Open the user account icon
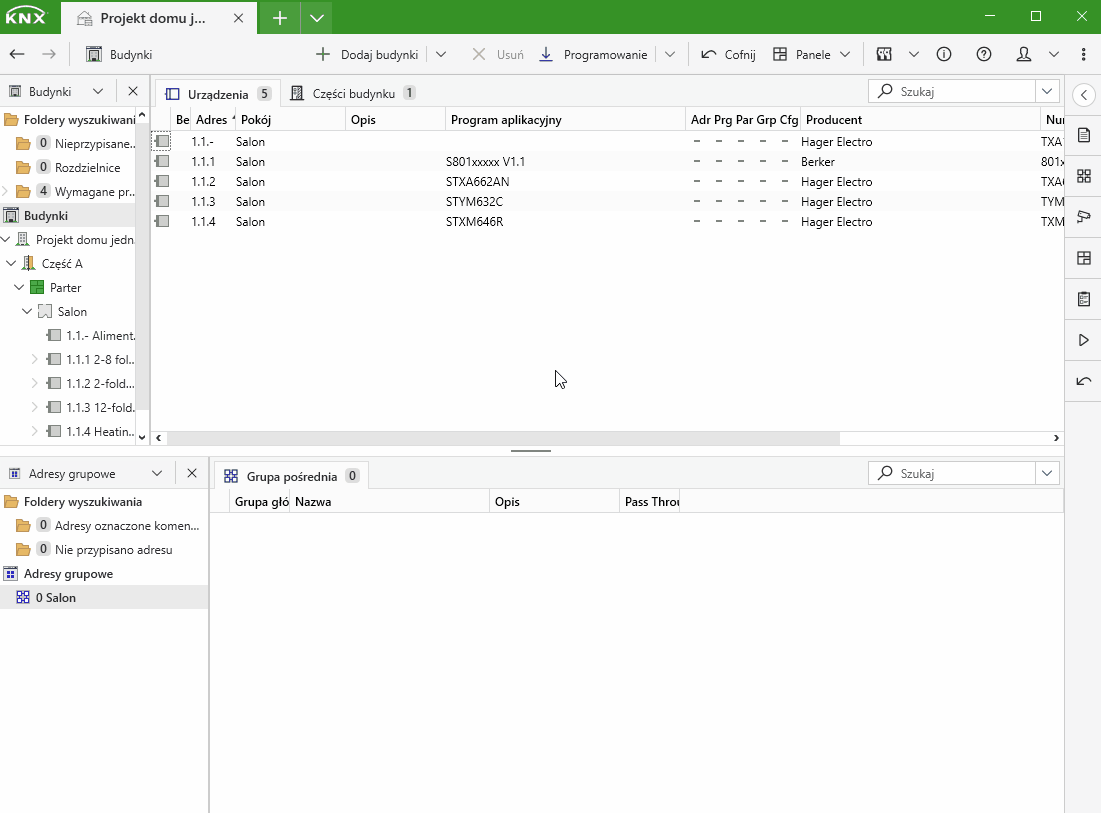The image size is (1101, 813). (x=1023, y=54)
